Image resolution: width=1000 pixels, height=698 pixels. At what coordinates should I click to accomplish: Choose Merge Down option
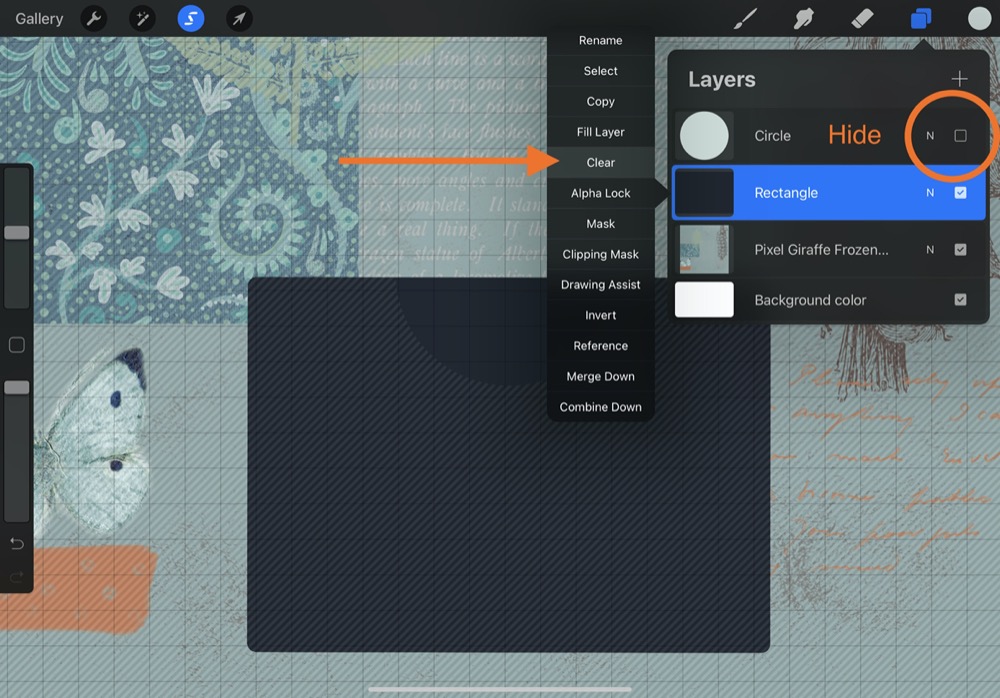pyautogui.click(x=601, y=376)
